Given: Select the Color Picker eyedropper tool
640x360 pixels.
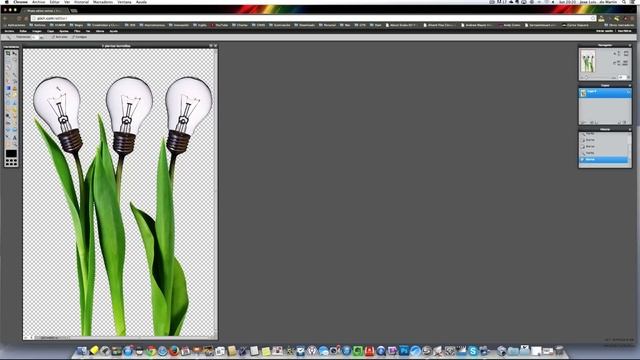Looking at the screenshot, I should 8,137.
